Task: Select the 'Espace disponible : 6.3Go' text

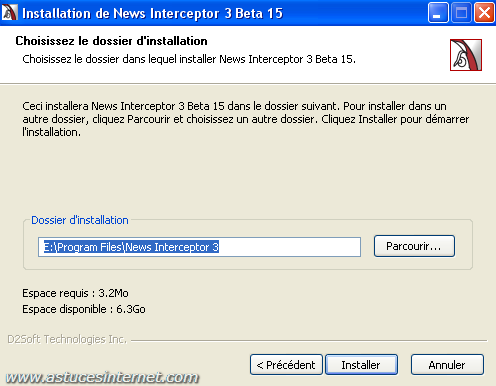Action: (84, 309)
